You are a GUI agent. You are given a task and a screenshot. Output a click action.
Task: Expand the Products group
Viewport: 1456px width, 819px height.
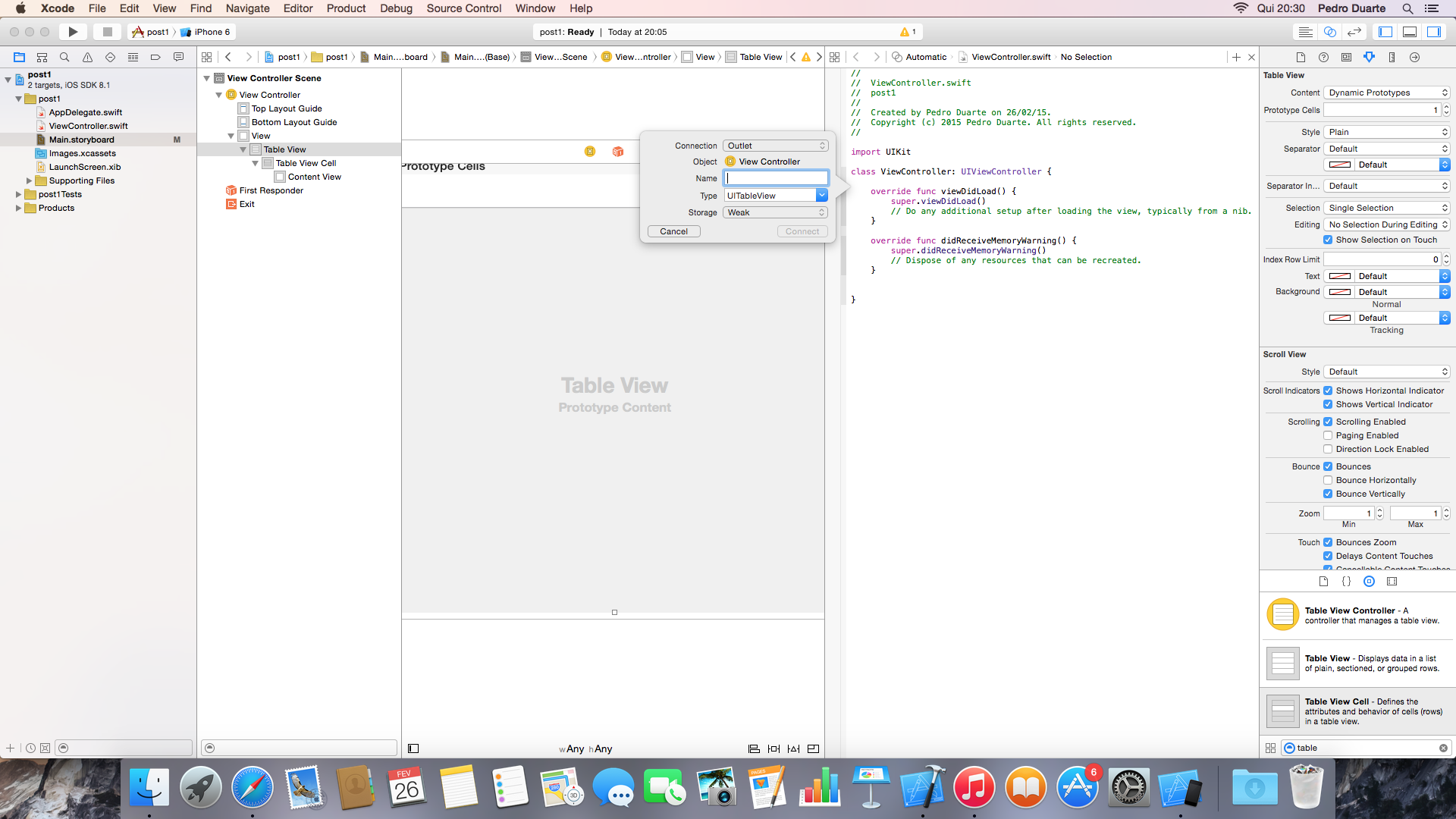coord(18,208)
